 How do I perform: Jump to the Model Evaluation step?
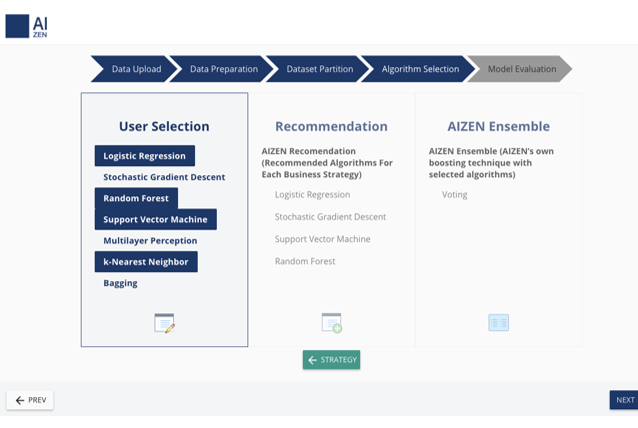[521, 69]
